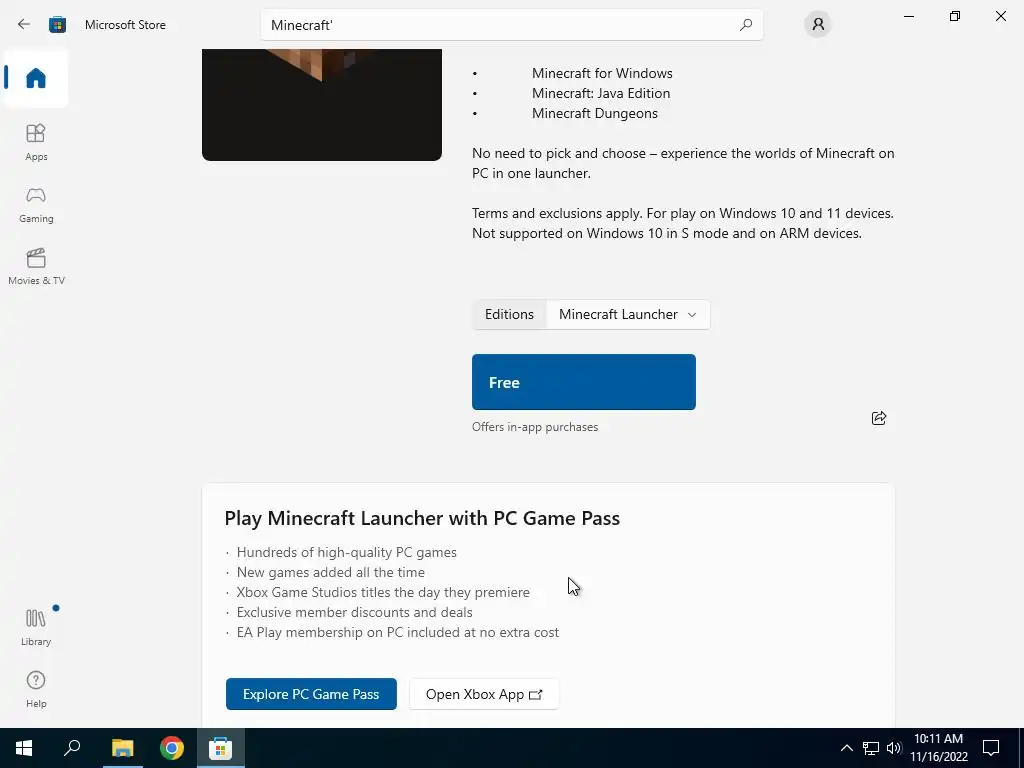Click the search magnifier icon
The image size is (1024, 768).
746,25
